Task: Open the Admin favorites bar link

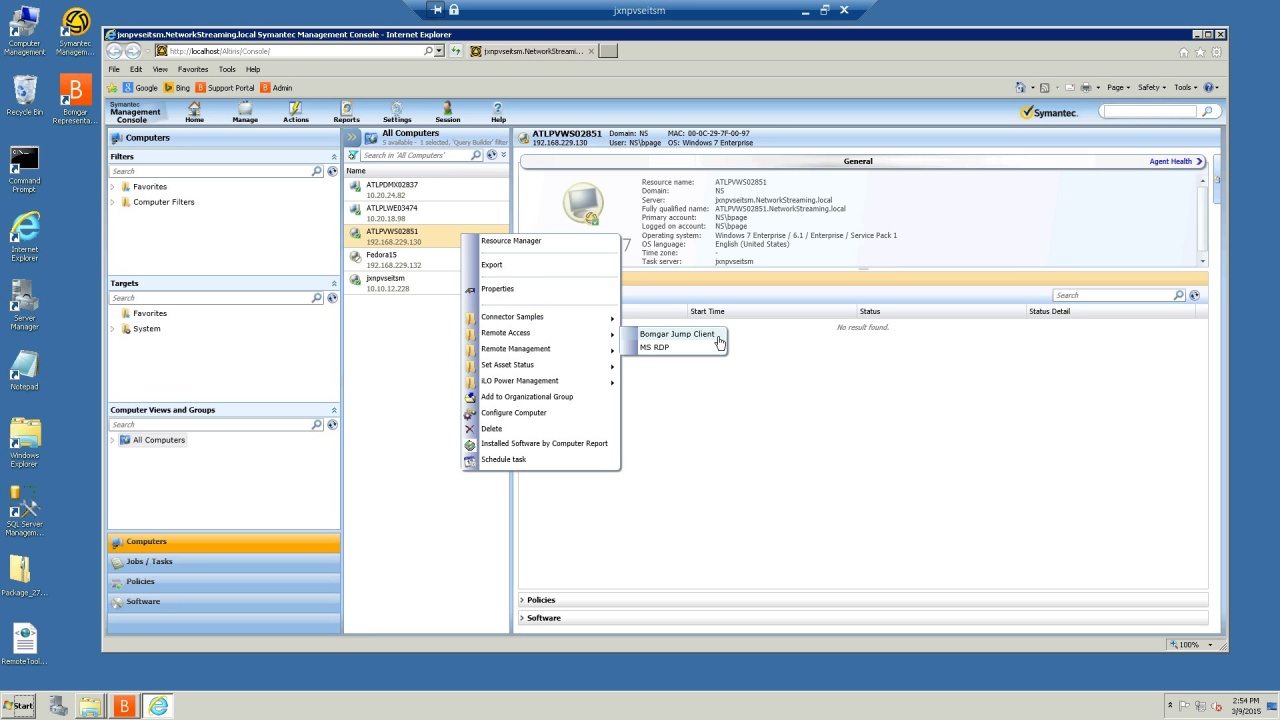Action: point(276,88)
